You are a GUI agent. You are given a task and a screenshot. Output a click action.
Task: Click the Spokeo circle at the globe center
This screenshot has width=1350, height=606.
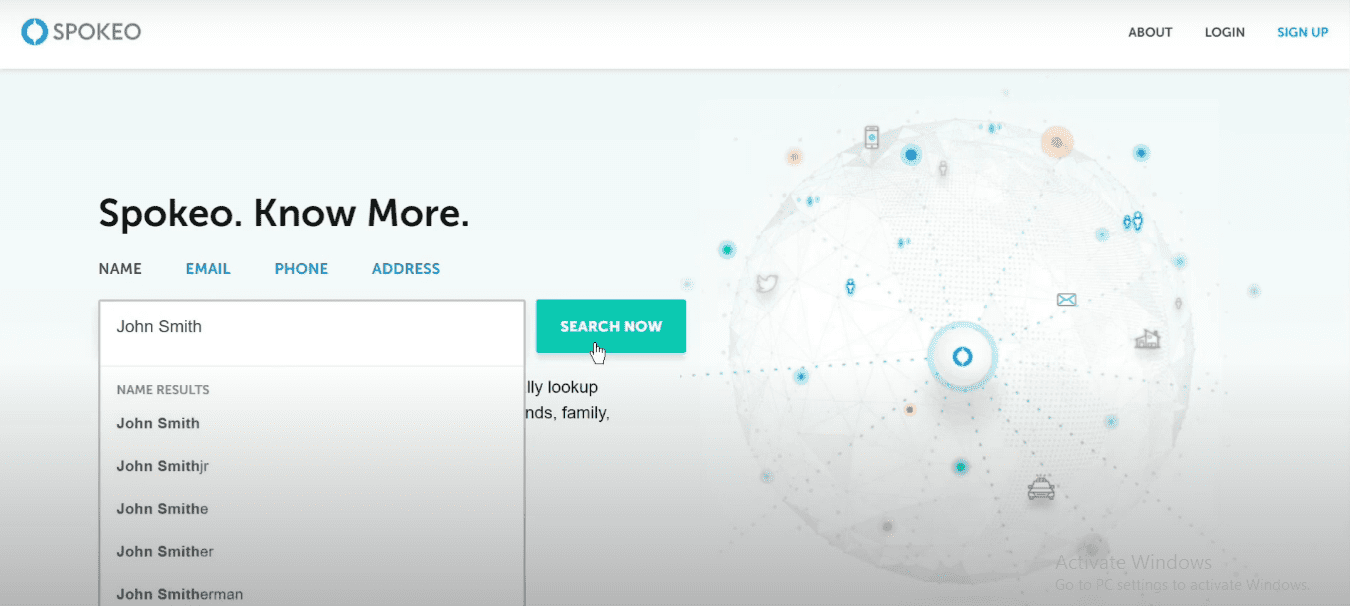pos(962,356)
